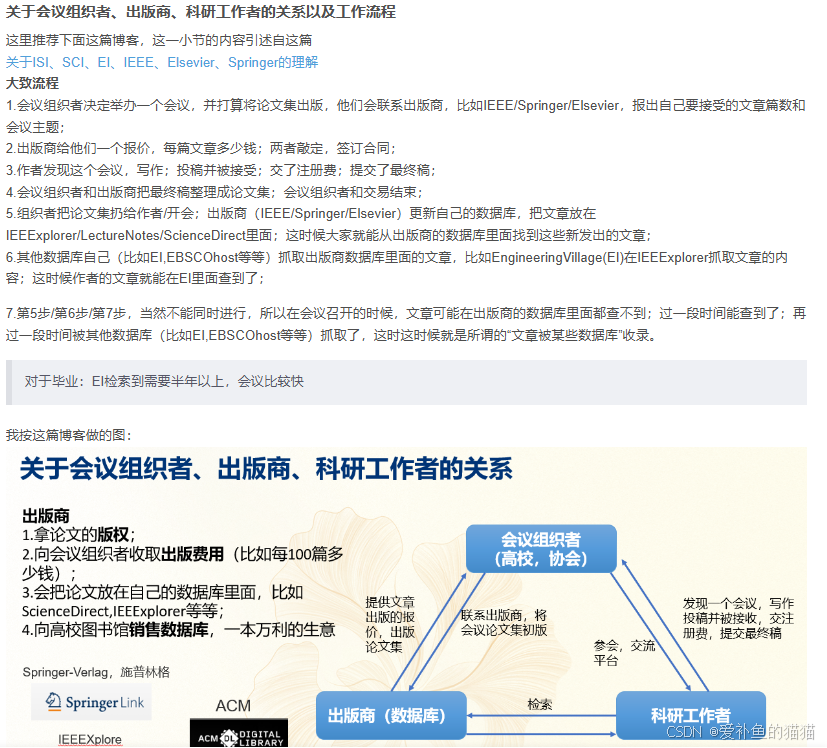Click the 'Springer-Verlag，施普林格' caption
Viewport: 827px width, 748px height.
point(96,672)
